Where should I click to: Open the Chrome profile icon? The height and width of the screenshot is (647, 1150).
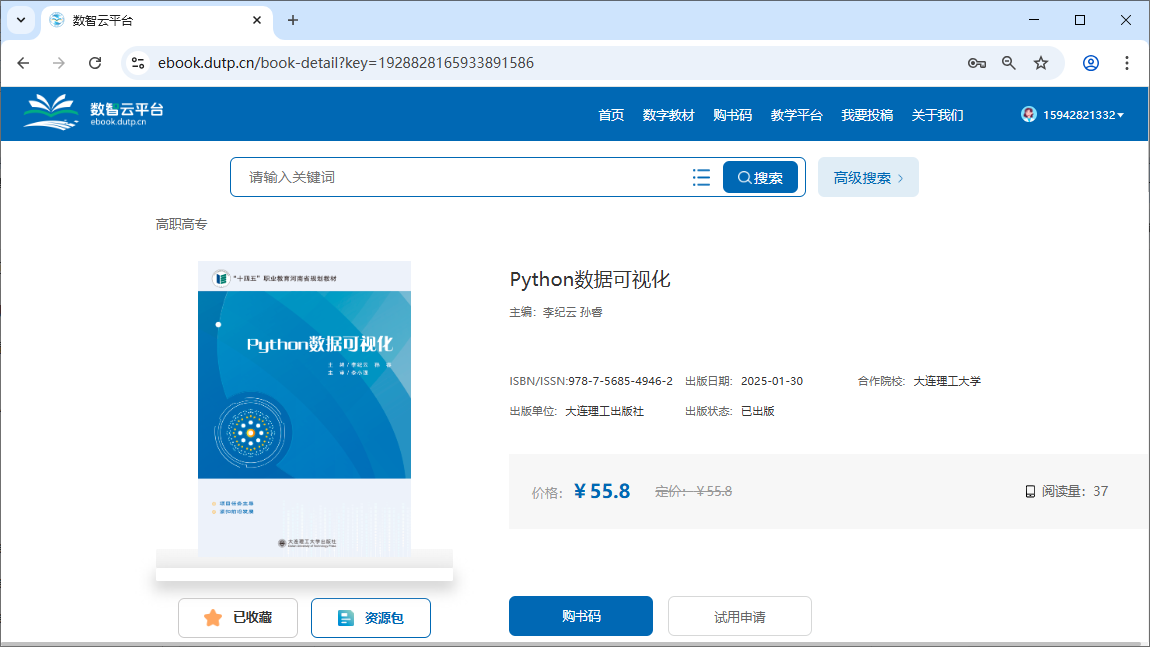click(x=1091, y=63)
